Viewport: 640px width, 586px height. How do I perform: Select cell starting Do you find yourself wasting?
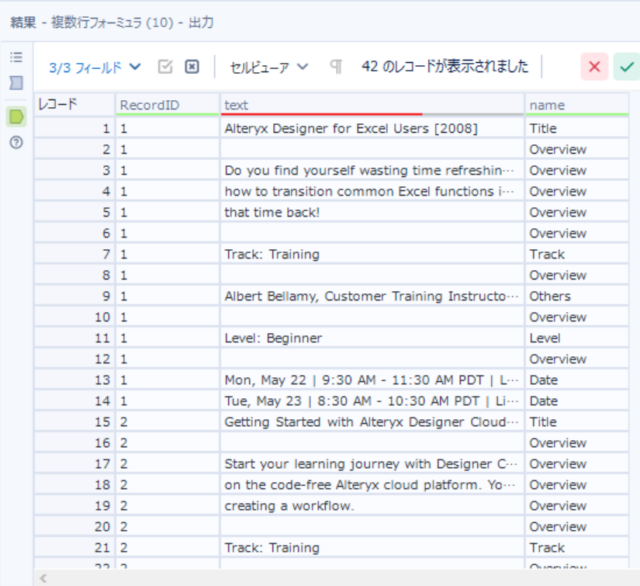tap(372, 170)
